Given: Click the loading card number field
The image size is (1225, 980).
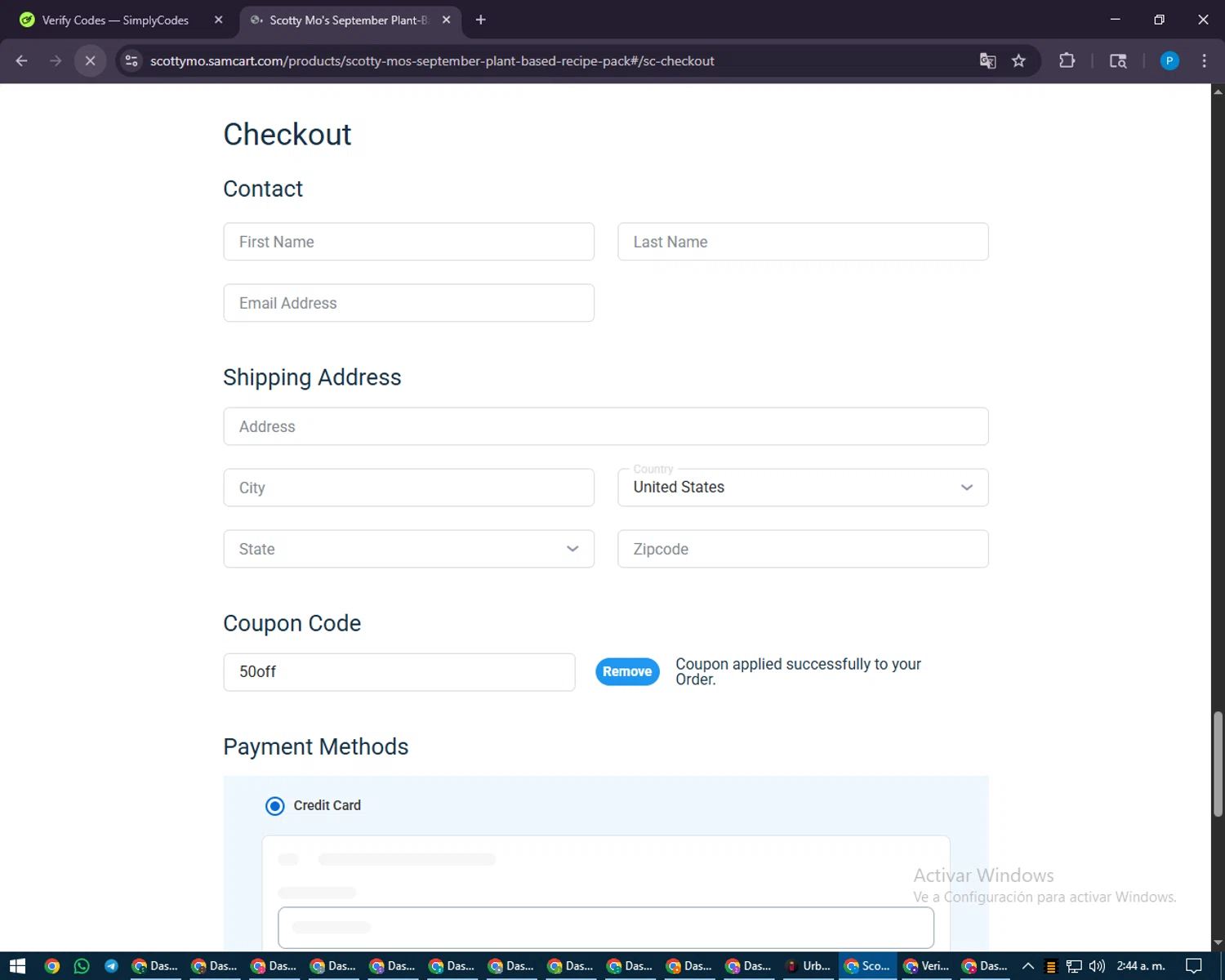Looking at the screenshot, I should tap(606, 928).
